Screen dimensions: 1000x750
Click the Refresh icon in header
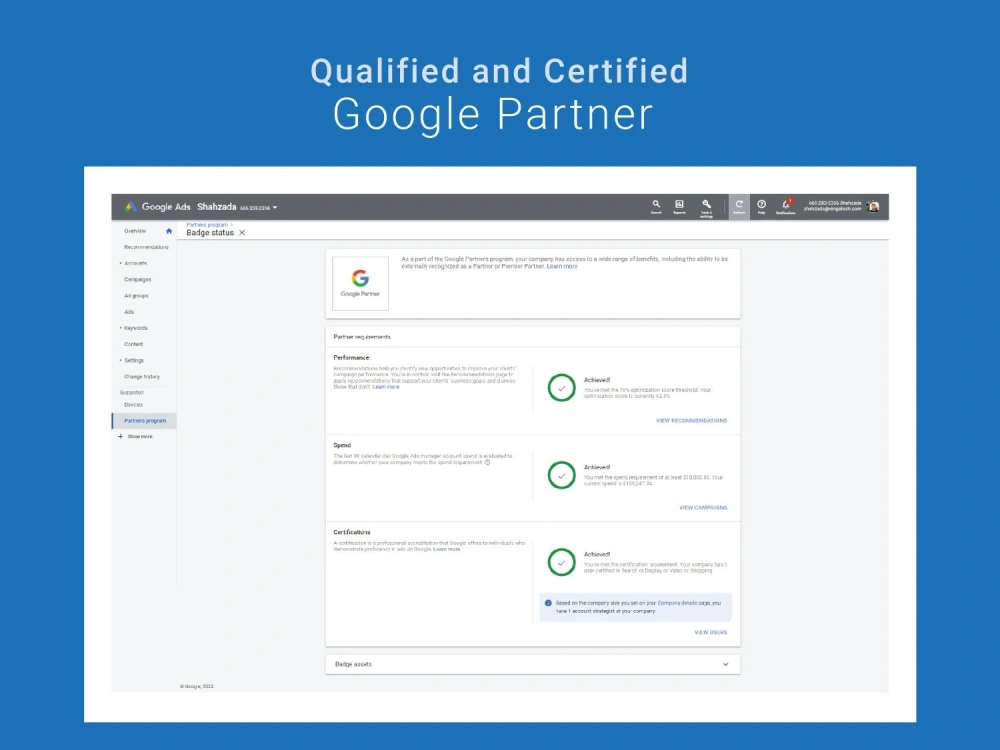(x=739, y=207)
